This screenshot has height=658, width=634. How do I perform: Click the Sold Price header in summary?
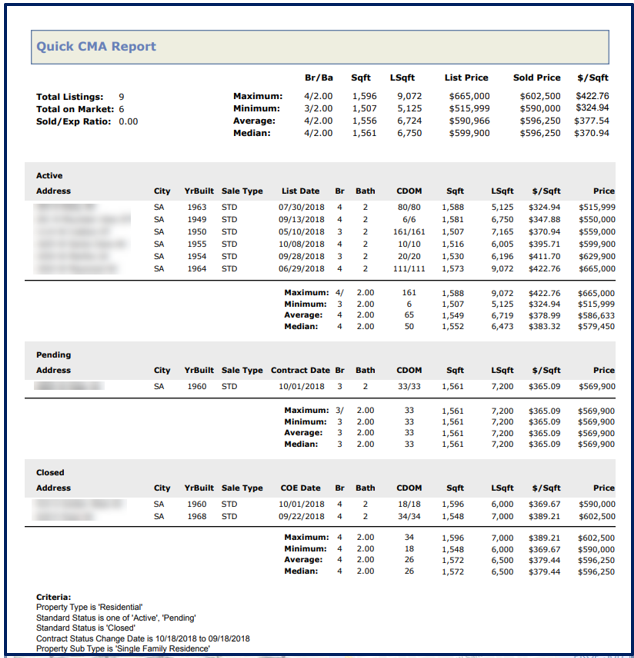(x=537, y=76)
